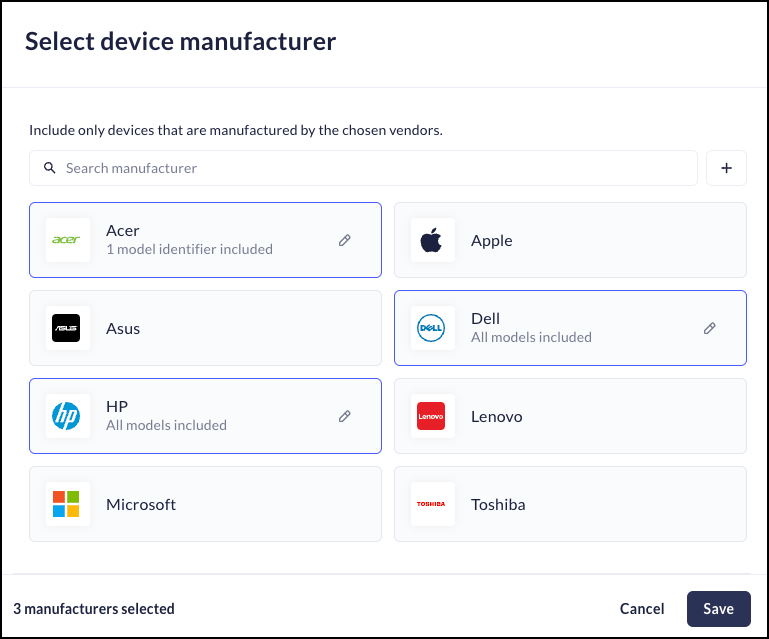Click the Lenovo logo icon
Screen dimensions: 769x639
431,416
